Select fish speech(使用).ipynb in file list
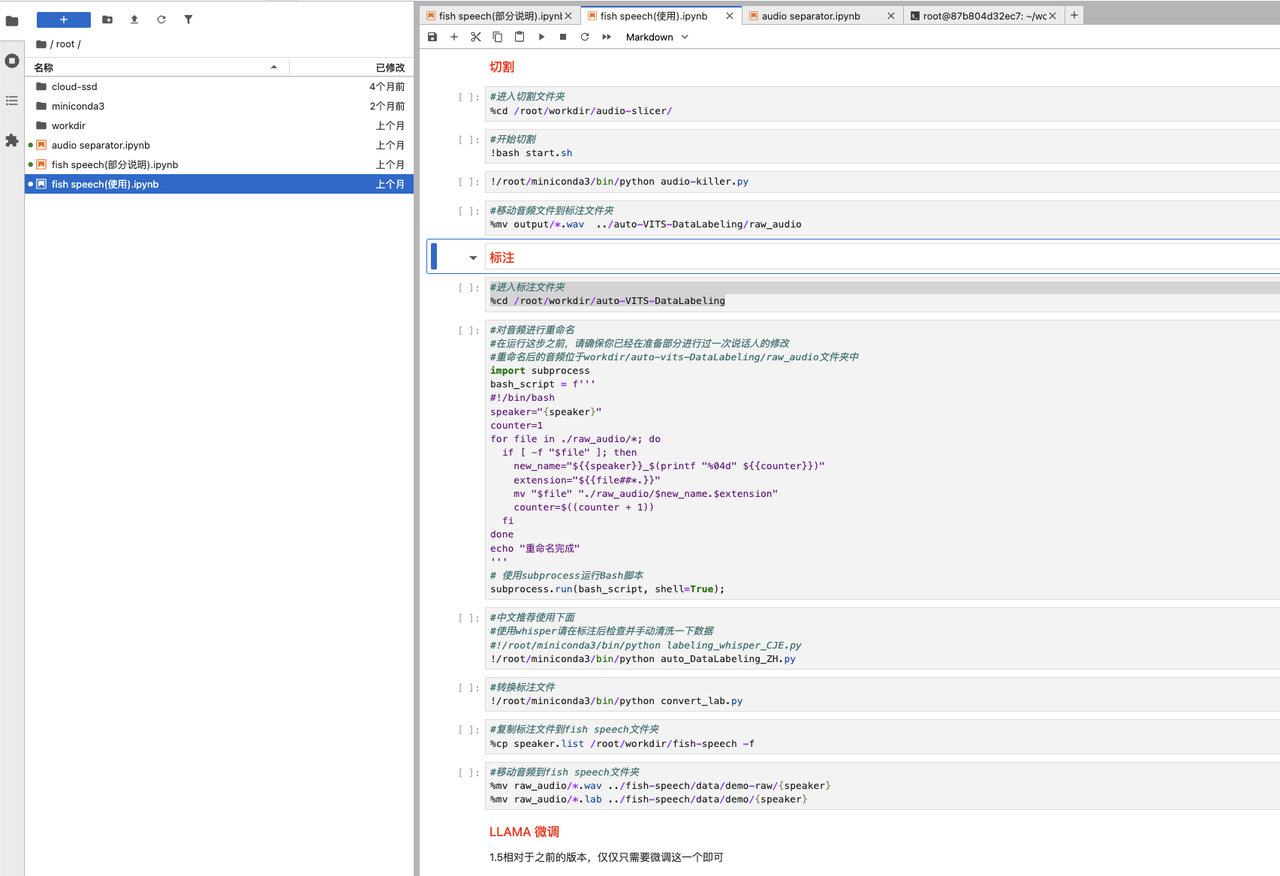Screen dimensions: 1280x876 [x=219, y=184]
